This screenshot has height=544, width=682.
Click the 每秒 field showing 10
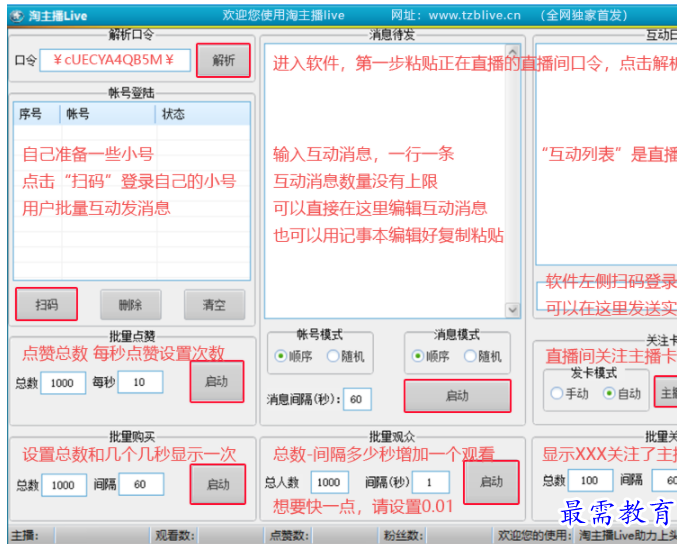pyautogui.click(x=140, y=382)
